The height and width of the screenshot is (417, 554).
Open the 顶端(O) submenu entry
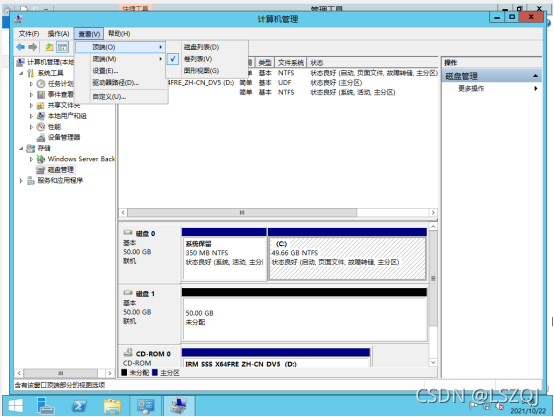(x=121, y=47)
